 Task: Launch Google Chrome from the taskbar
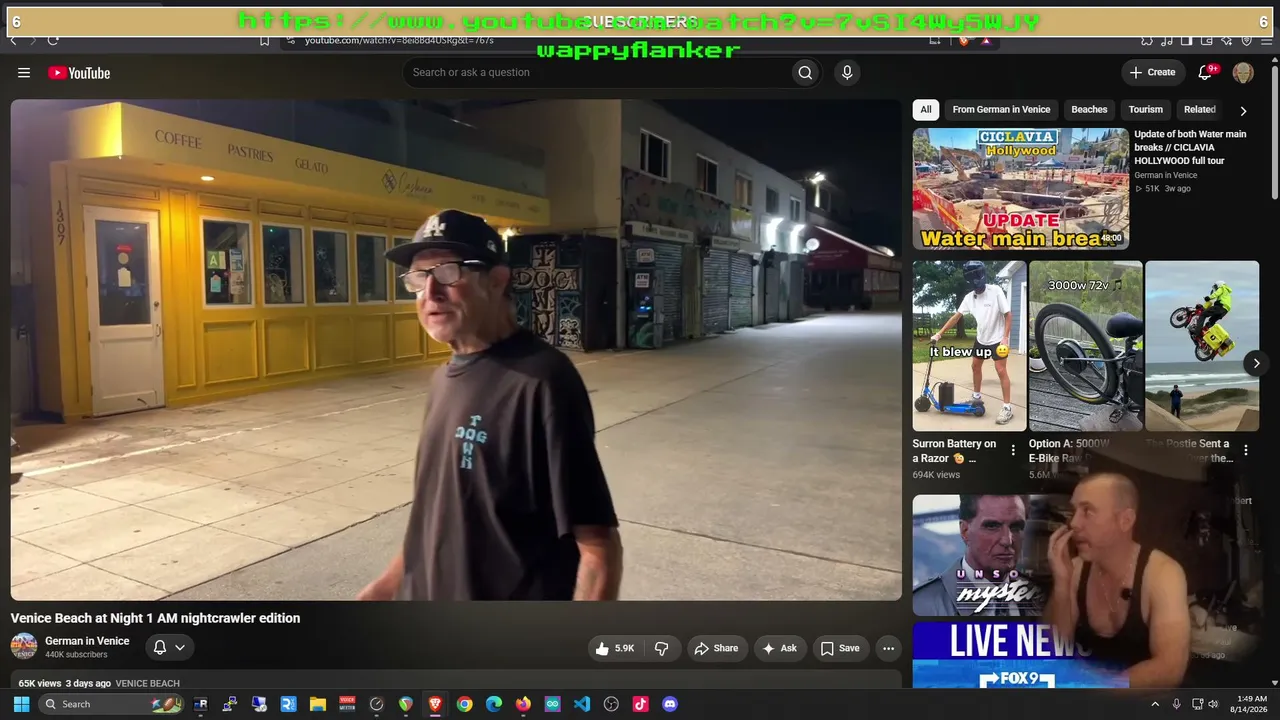click(465, 704)
